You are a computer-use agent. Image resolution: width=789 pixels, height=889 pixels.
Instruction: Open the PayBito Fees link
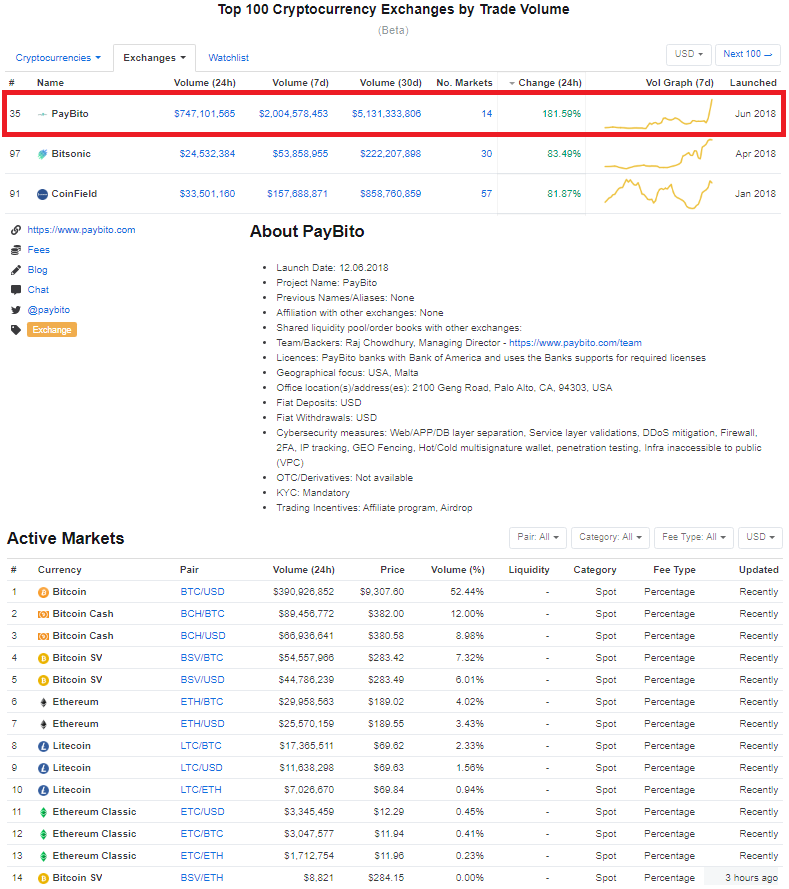point(39,250)
